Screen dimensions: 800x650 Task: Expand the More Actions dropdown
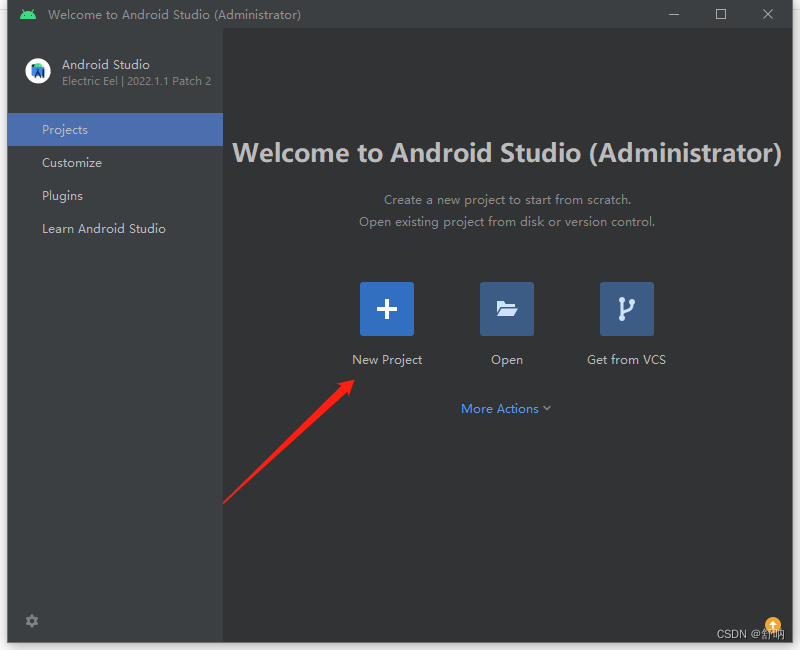point(506,409)
